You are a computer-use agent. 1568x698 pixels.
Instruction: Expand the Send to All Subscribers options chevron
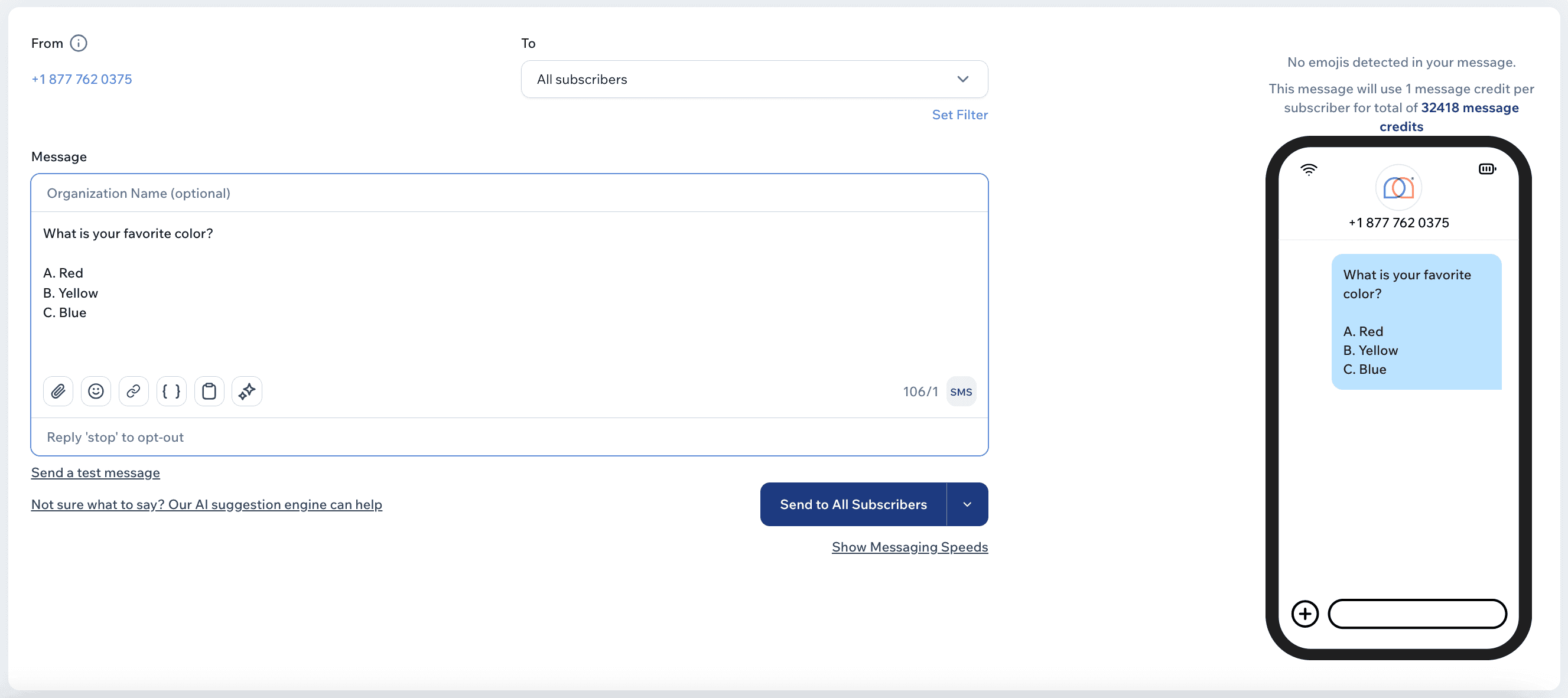(967, 504)
